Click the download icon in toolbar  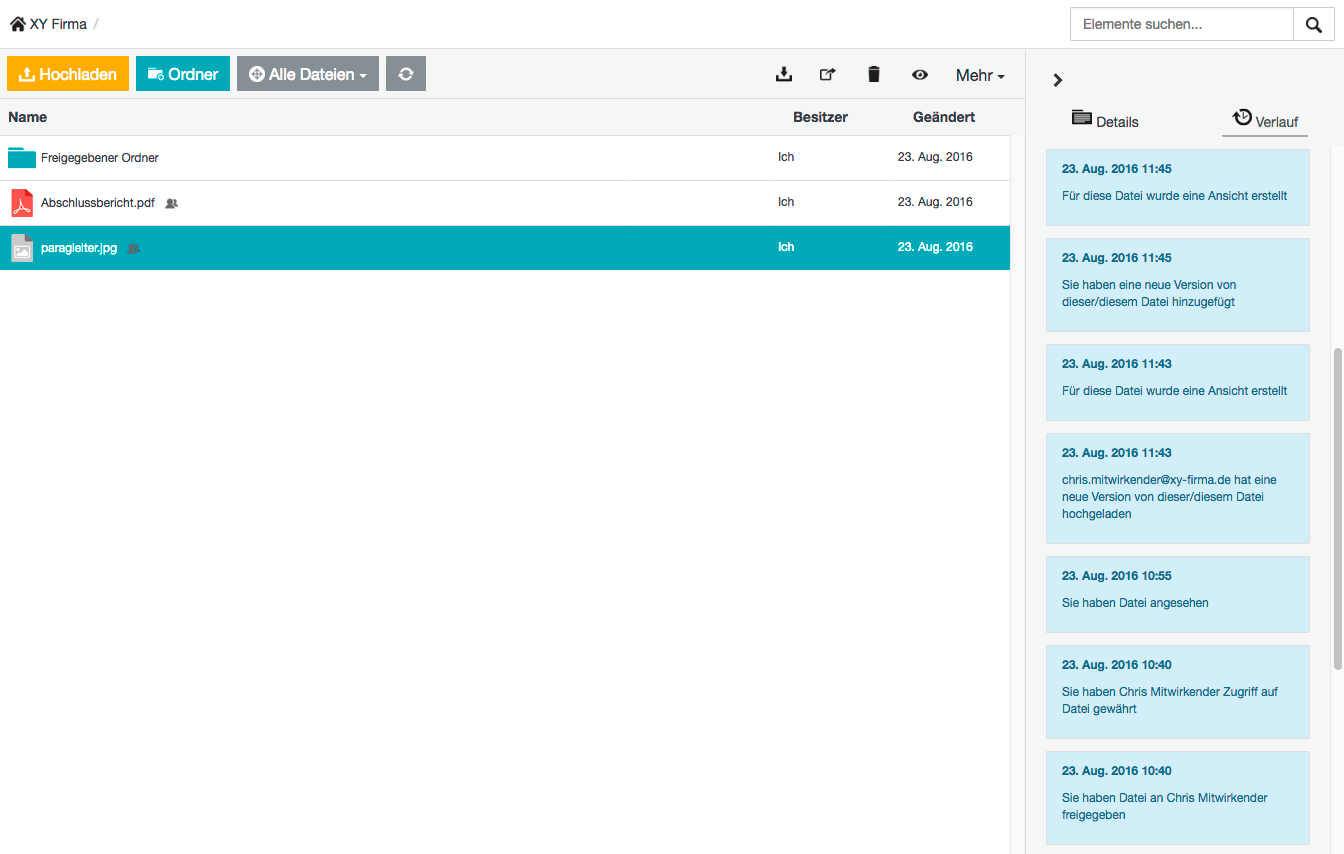pyautogui.click(x=784, y=74)
